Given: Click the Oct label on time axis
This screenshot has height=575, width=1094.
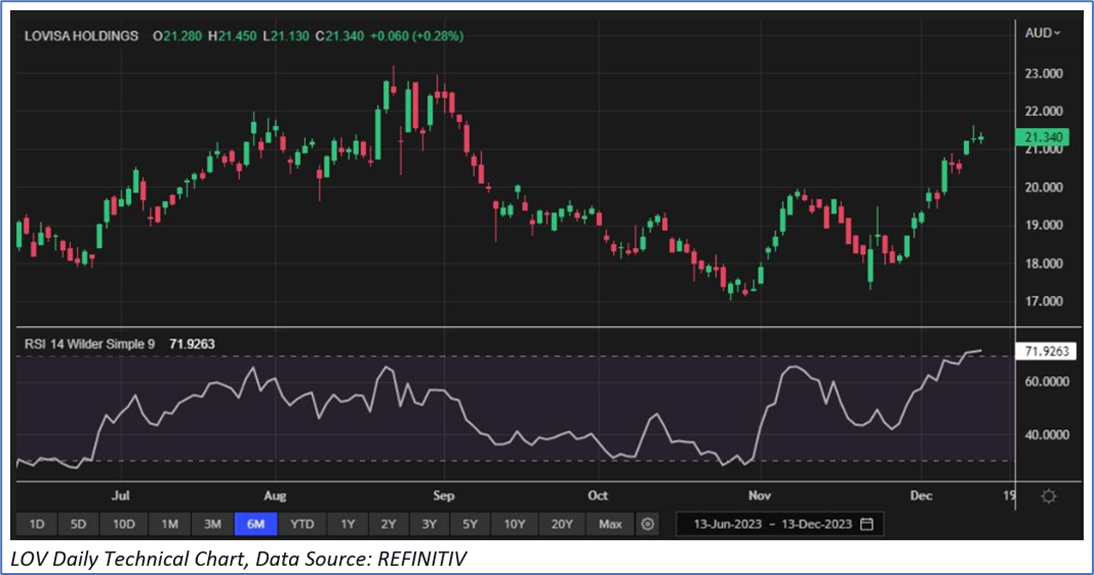Looking at the screenshot, I should (x=597, y=495).
